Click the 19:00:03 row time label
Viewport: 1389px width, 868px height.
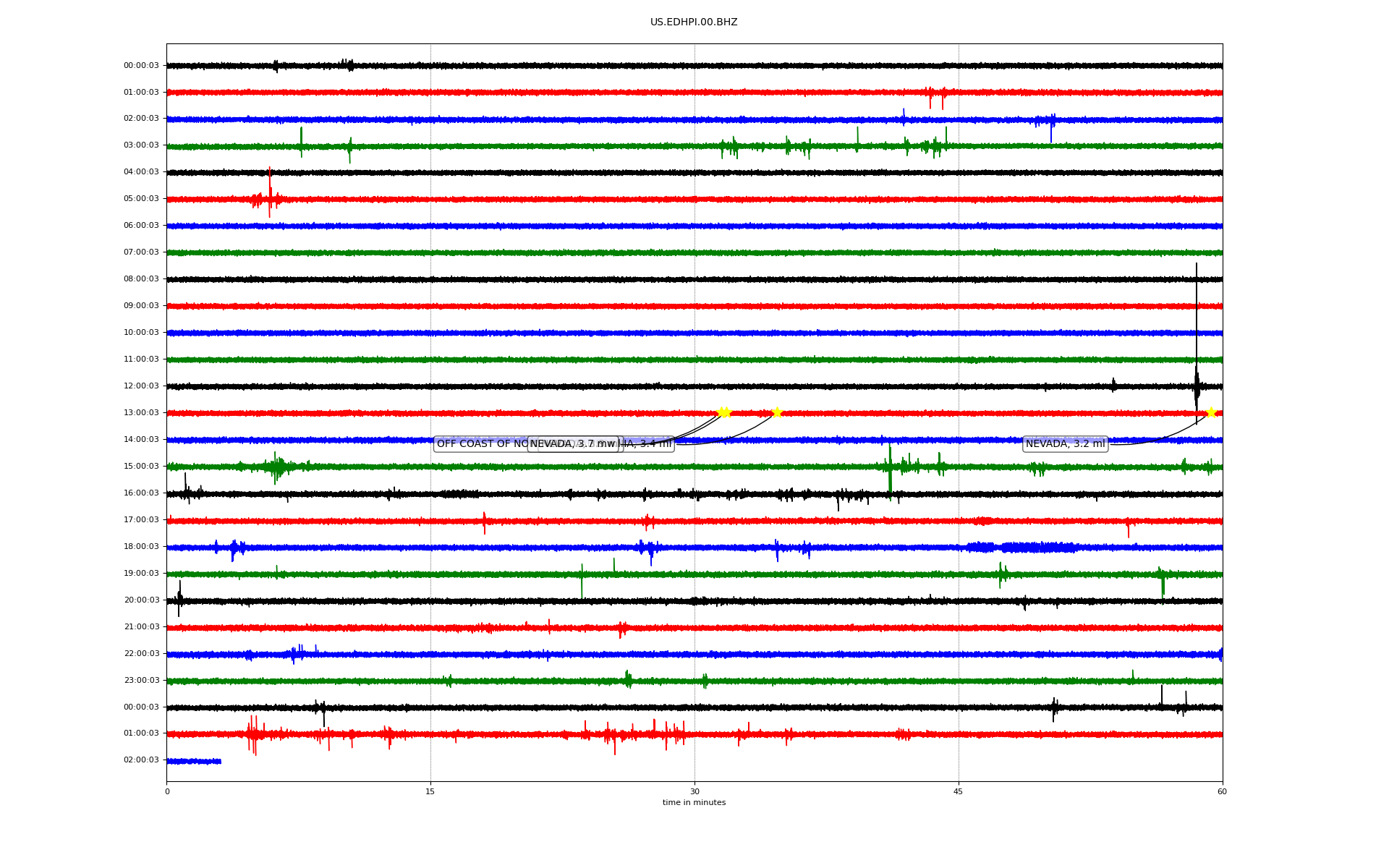click(x=141, y=574)
